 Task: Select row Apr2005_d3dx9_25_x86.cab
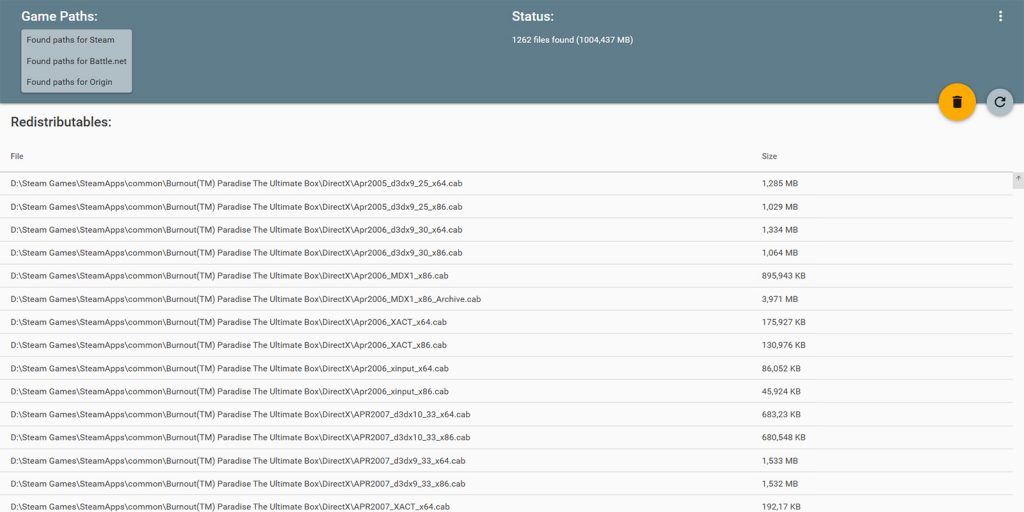point(506,206)
